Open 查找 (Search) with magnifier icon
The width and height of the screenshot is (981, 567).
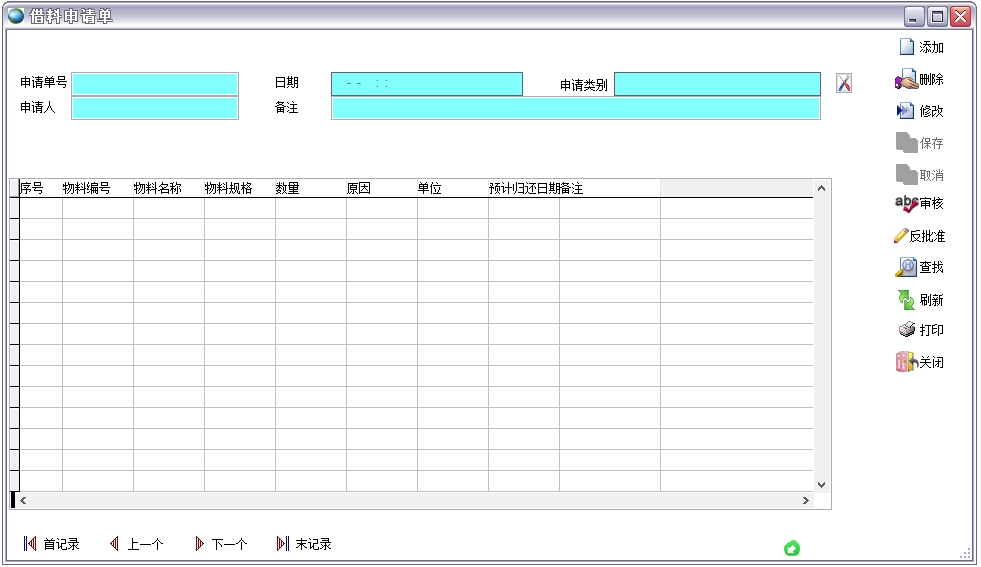click(x=906, y=267)
